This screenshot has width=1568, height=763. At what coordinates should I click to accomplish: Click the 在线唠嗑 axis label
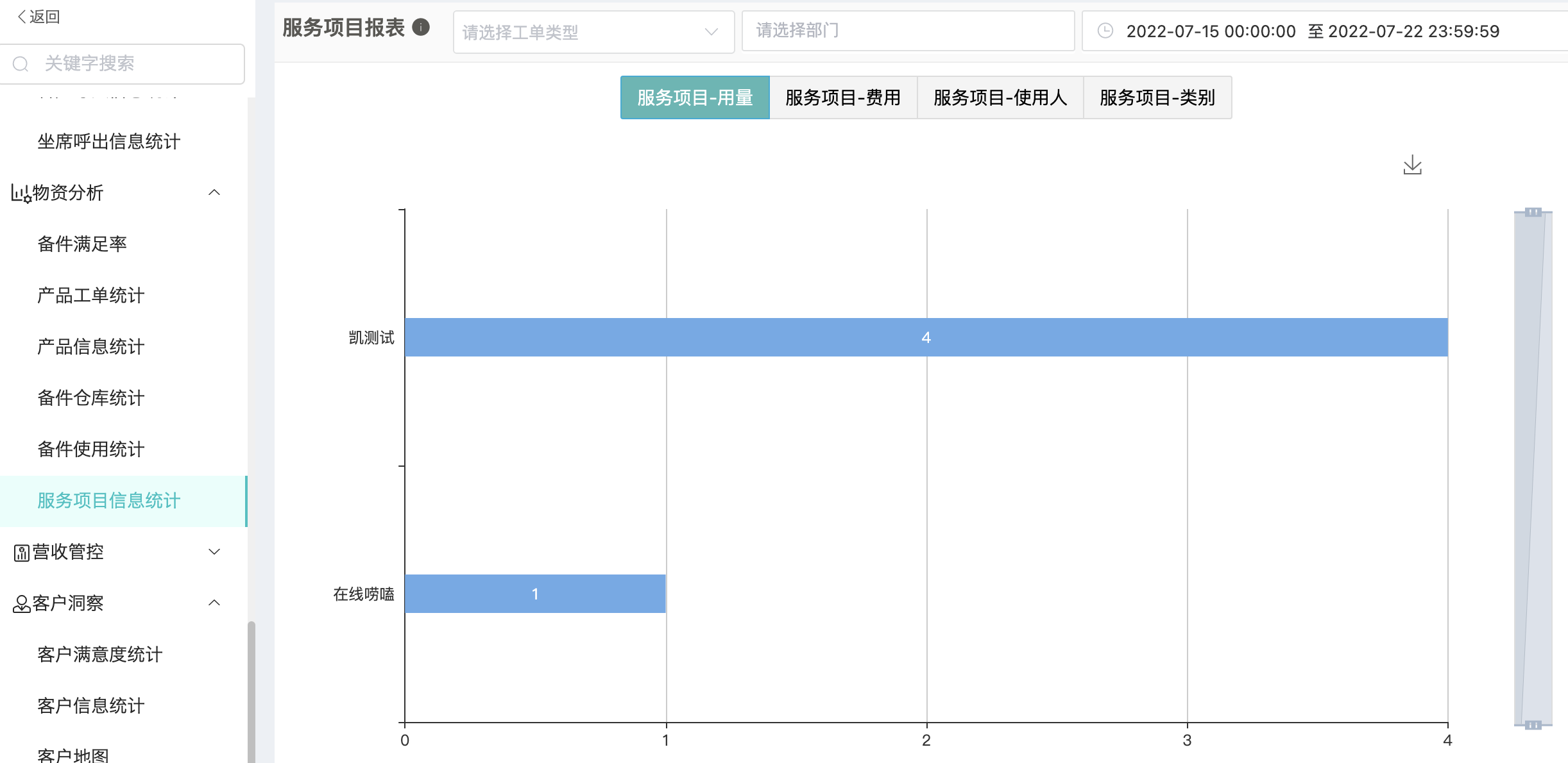(364, 594)
